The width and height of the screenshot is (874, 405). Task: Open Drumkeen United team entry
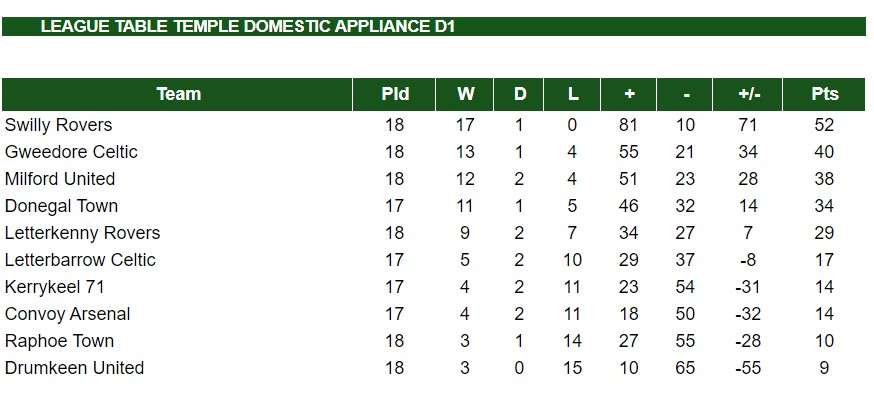pos(74,368)
